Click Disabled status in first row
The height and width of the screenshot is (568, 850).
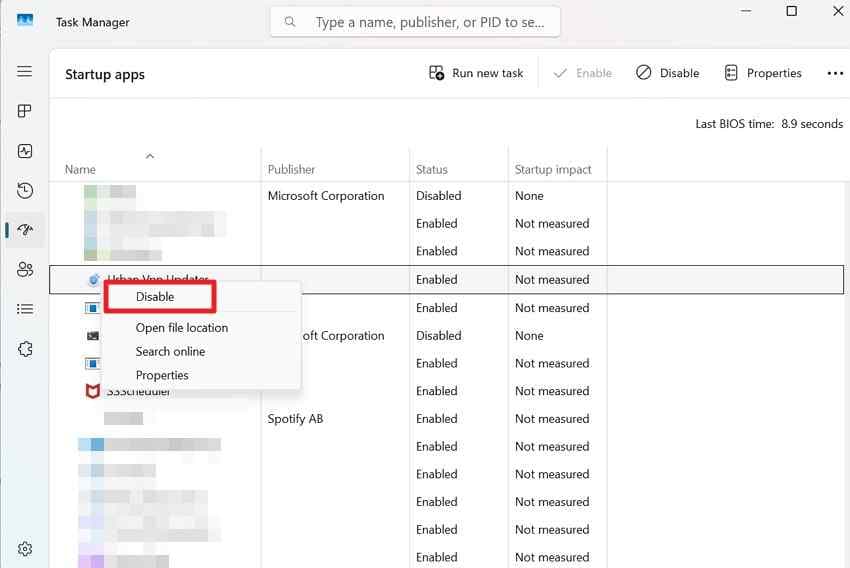coord(439,196)
